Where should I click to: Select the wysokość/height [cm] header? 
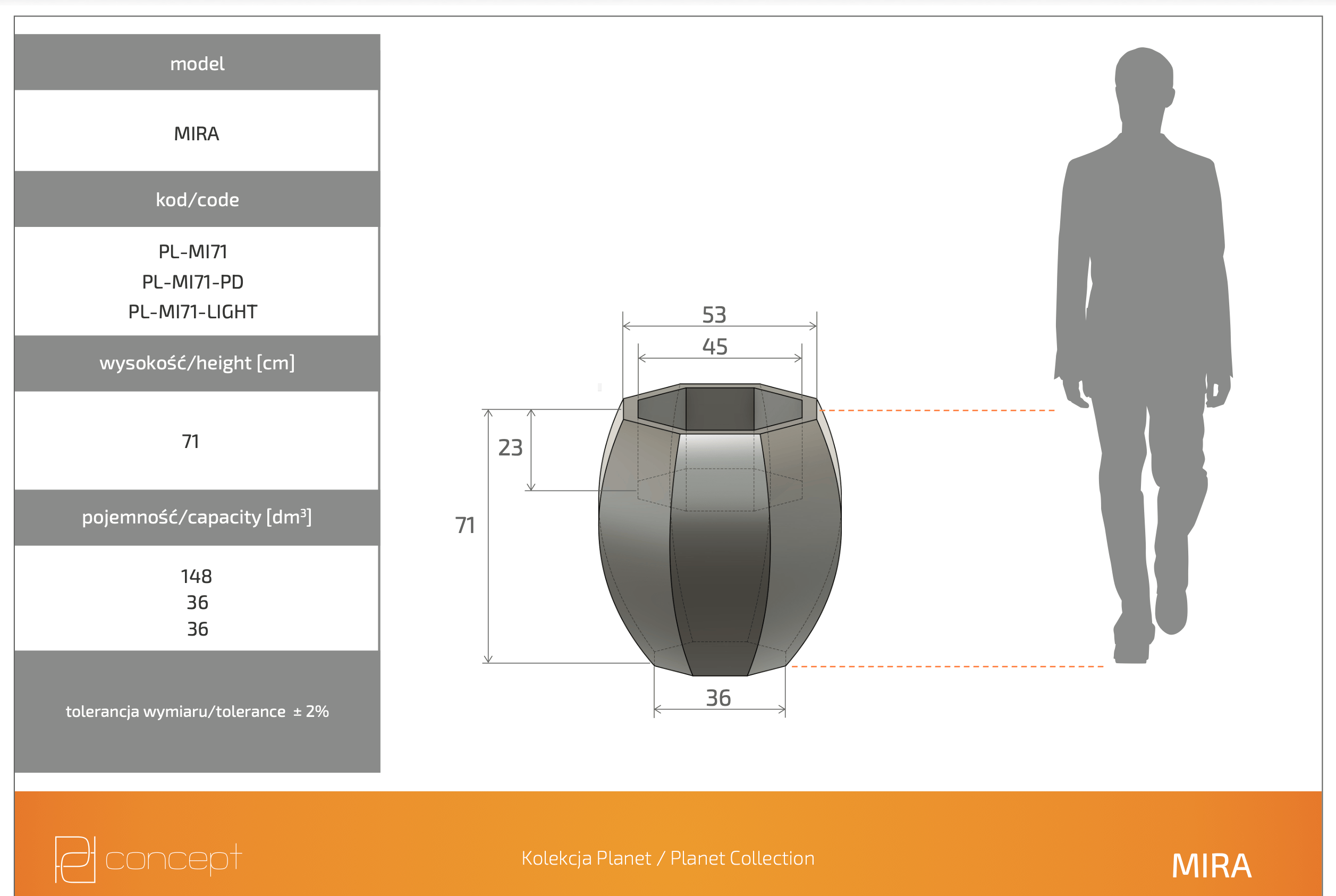tap(197, 363)
